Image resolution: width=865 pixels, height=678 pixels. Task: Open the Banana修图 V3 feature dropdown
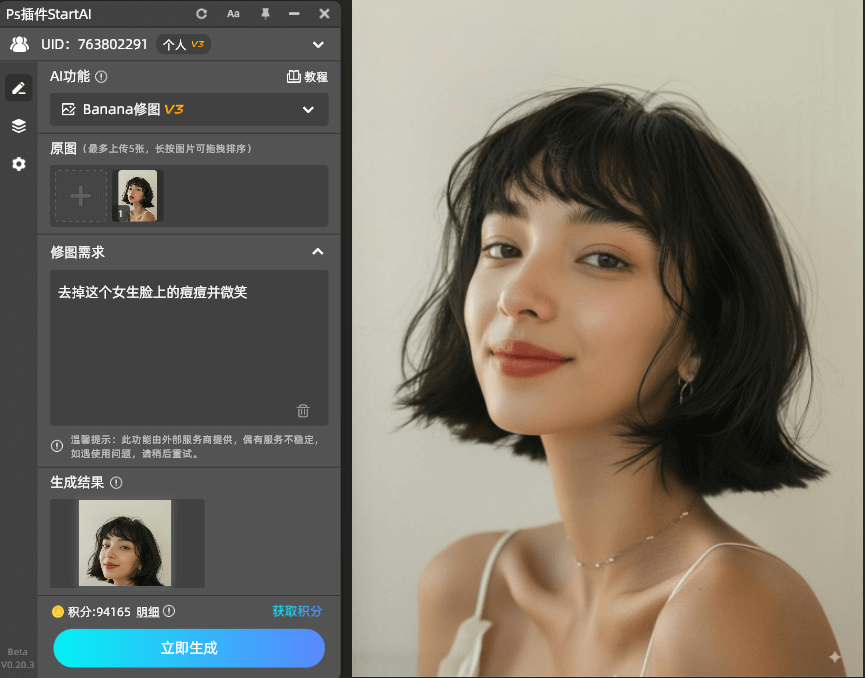[189, 110]
